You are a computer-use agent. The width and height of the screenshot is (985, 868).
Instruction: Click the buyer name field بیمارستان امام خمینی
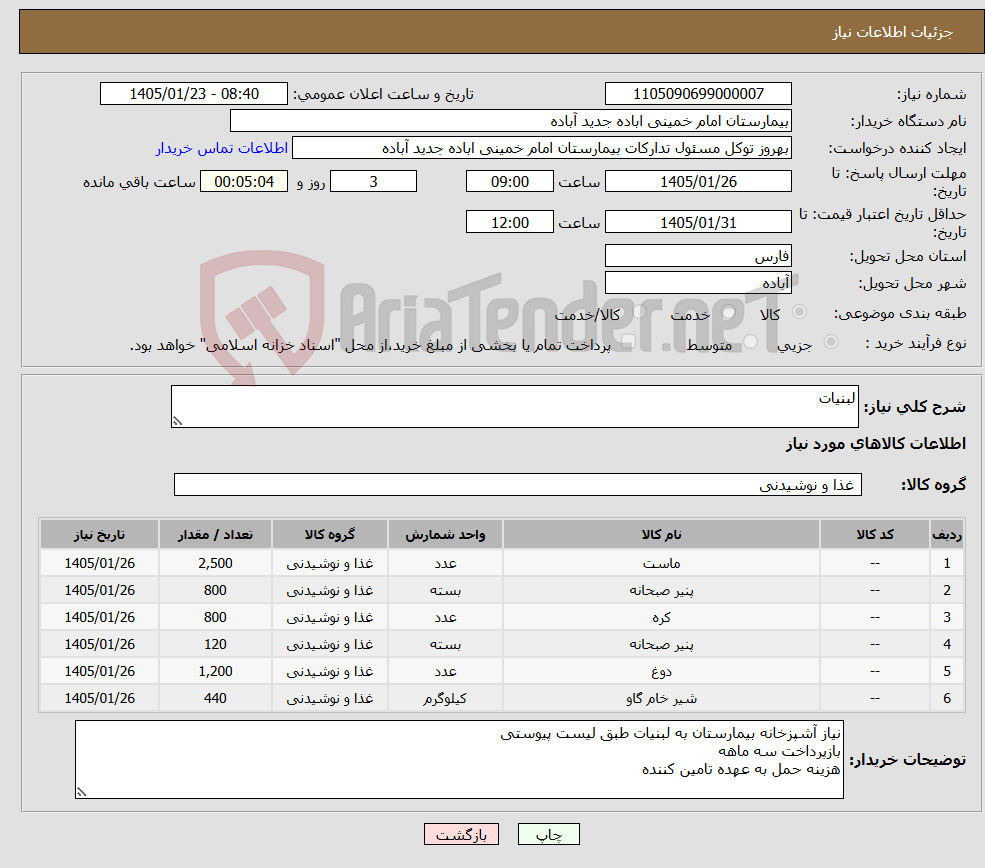click(x=511, y=121)
